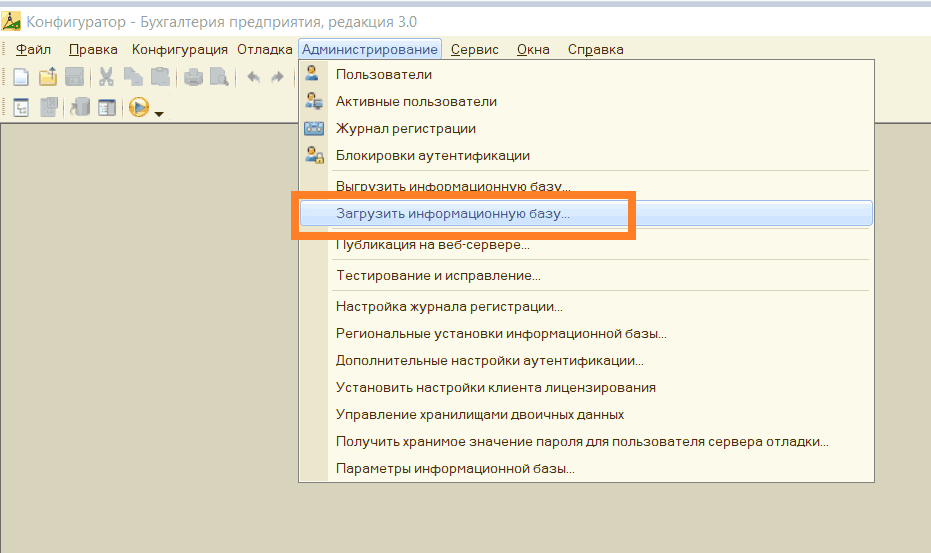Viewport: 931px width, 553px height.
Task: Open Пользователи from Administration menu
Action: click(x=384, y=74)
